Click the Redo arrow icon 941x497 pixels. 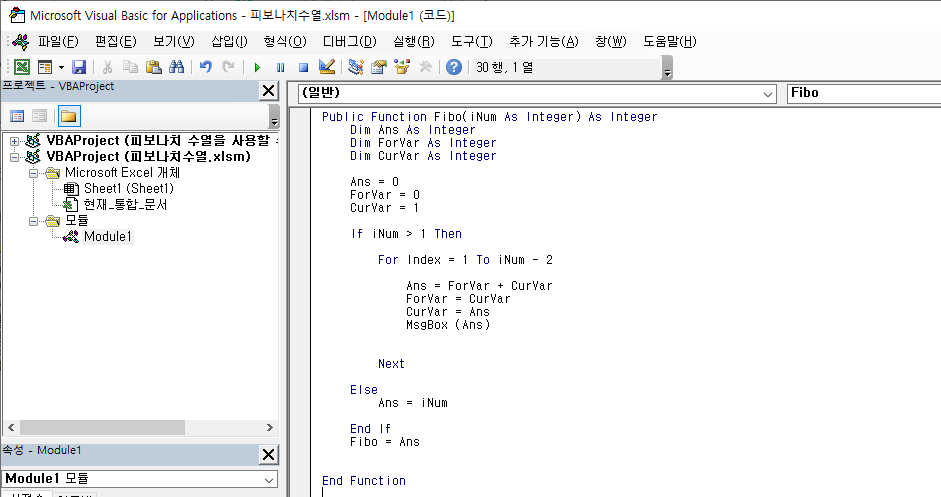229,67
